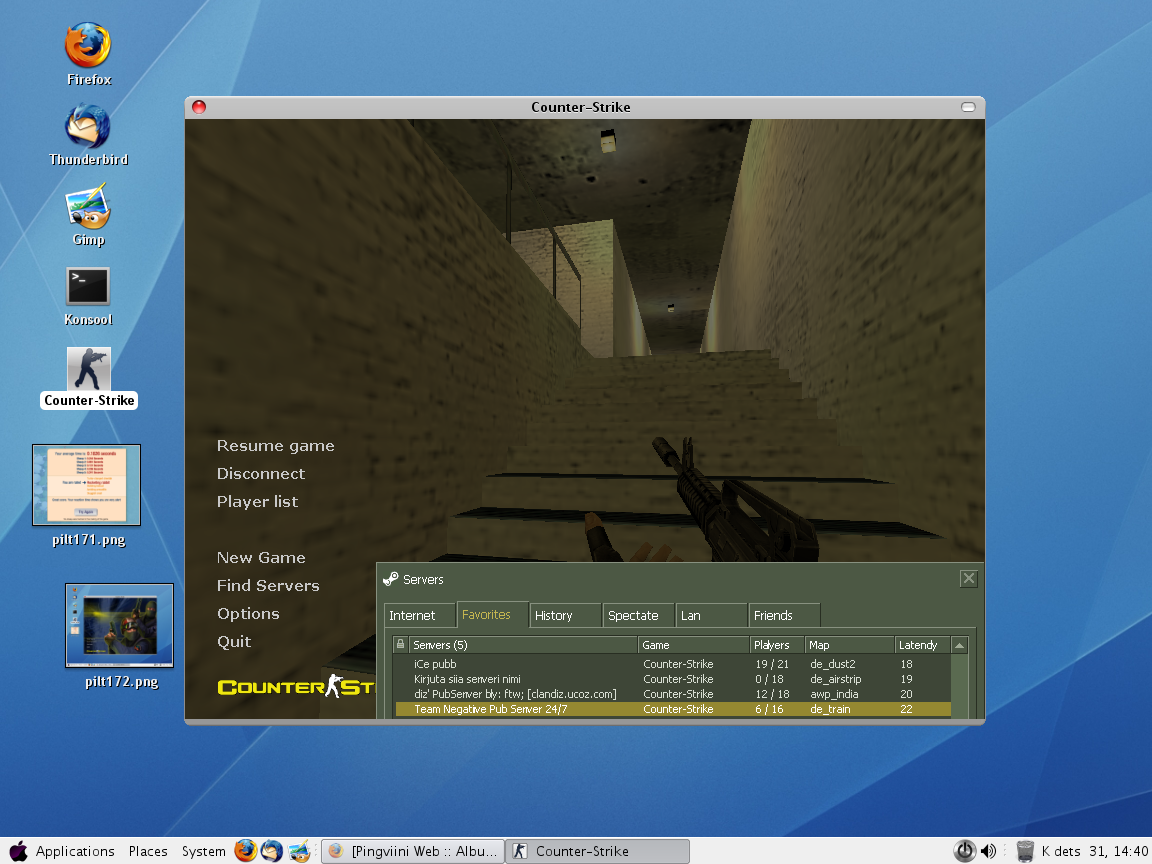Open the Applications menu
This screenshot has width=1152, height=864.
(75, 851)
